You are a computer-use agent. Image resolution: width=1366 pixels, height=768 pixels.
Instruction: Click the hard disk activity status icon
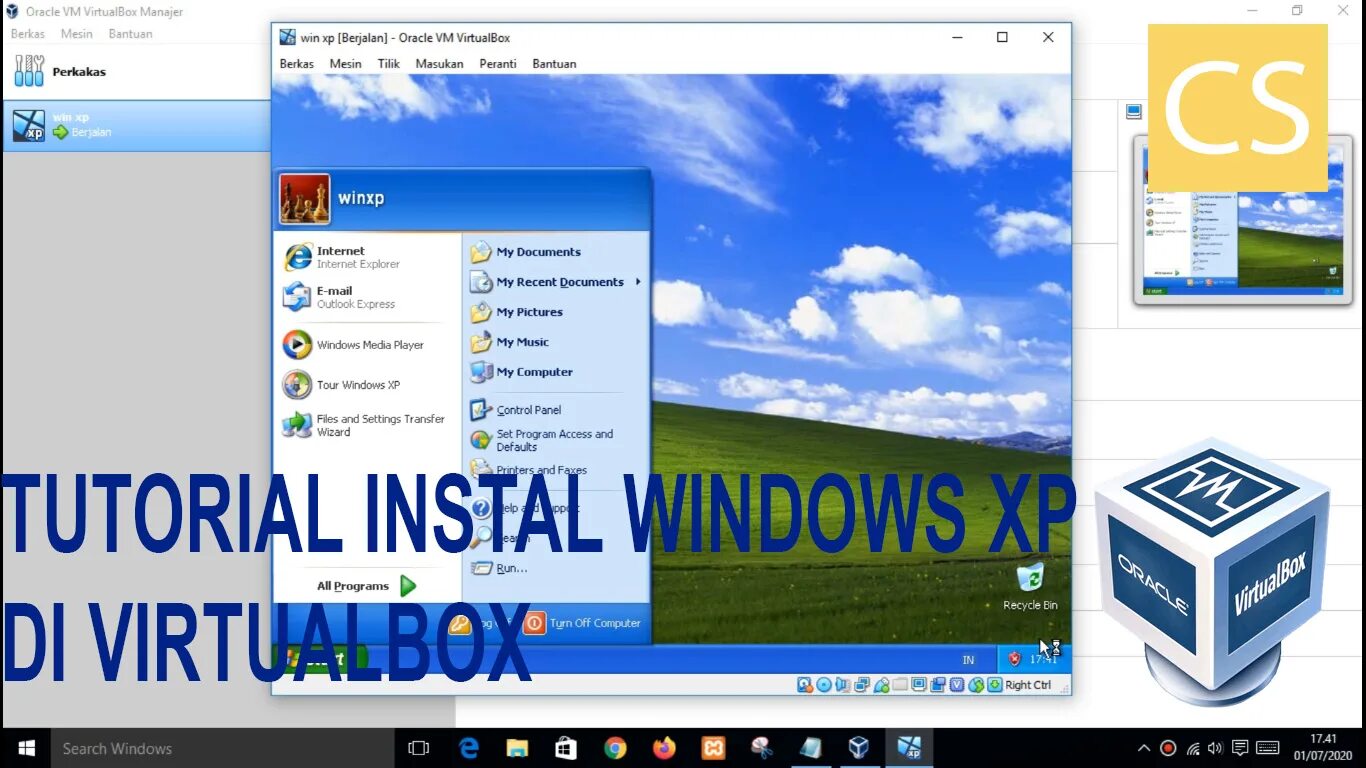coord(804,685)
